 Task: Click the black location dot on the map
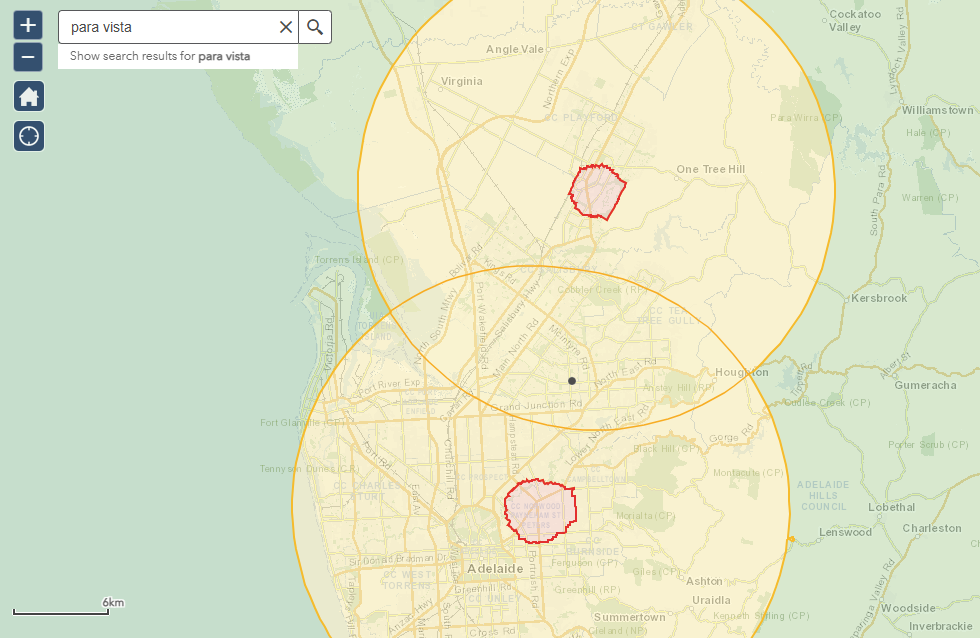click(572, 380)
